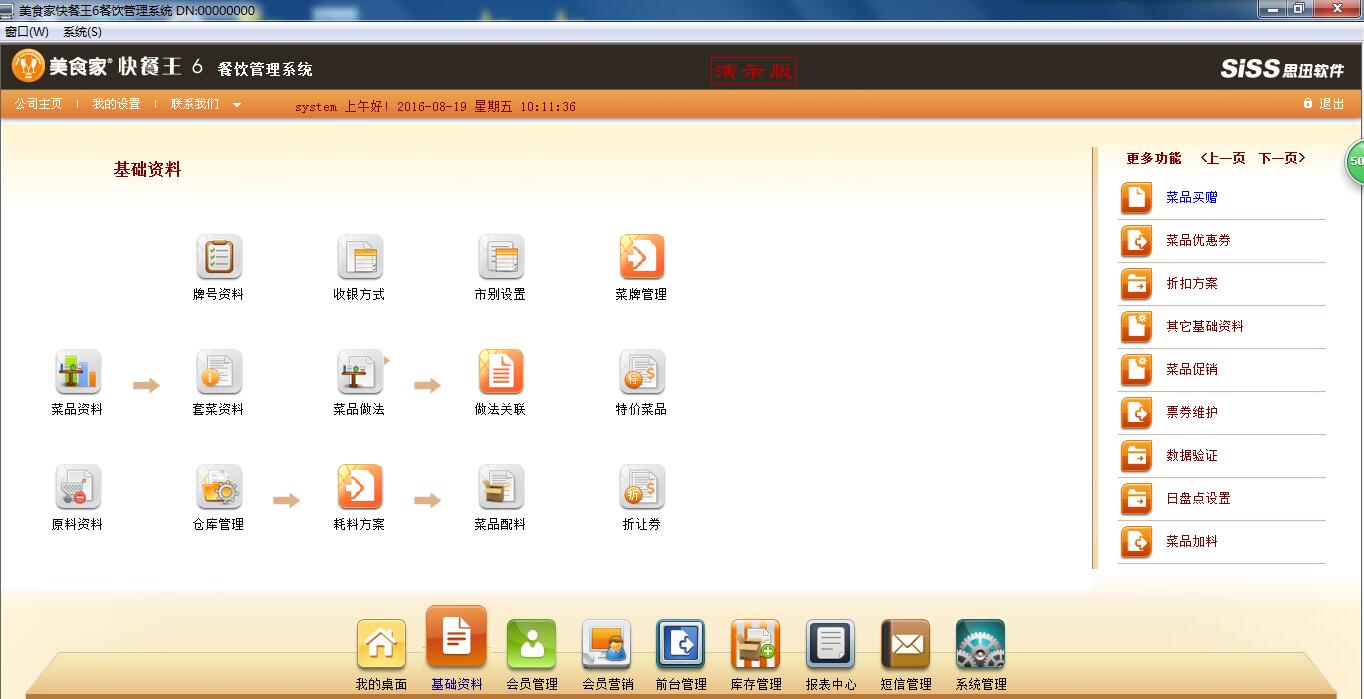Click the 菜品买赠 sidebar icon

(1137, 198)
